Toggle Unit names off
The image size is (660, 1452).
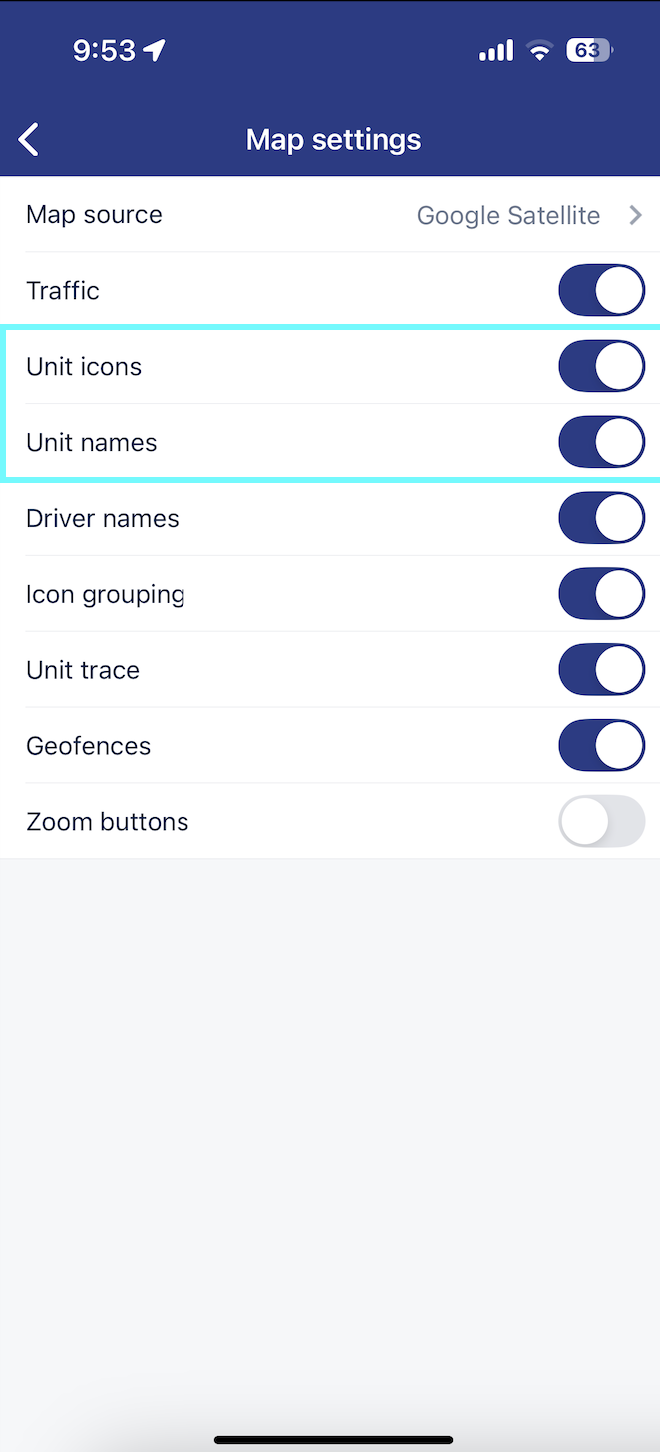[x=601, y=443]
